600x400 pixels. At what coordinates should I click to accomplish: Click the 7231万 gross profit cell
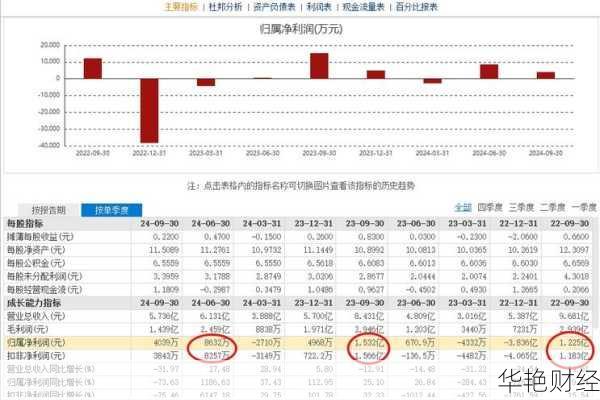(525, 329)
